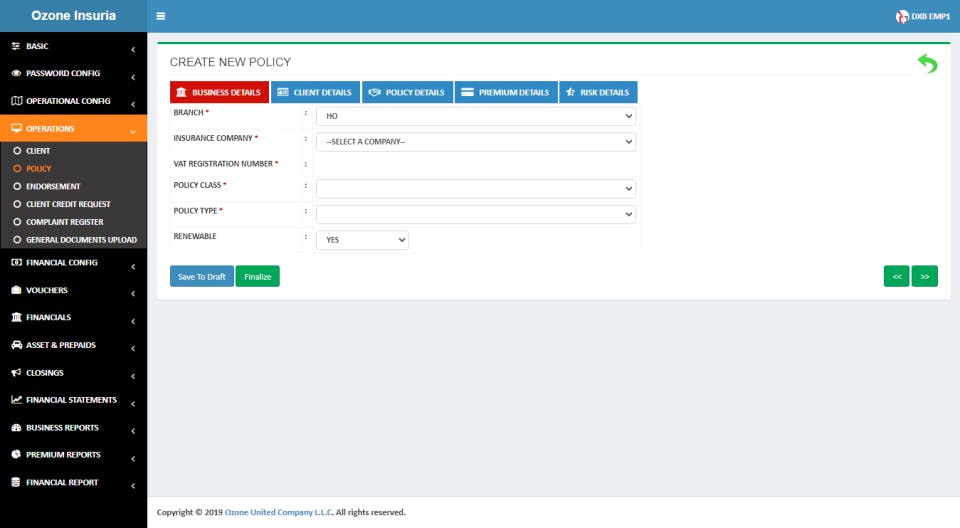This screenshot has width=960, height=528.
Task: Click the circle icon beside Endorsement
Action: [17, 186]
